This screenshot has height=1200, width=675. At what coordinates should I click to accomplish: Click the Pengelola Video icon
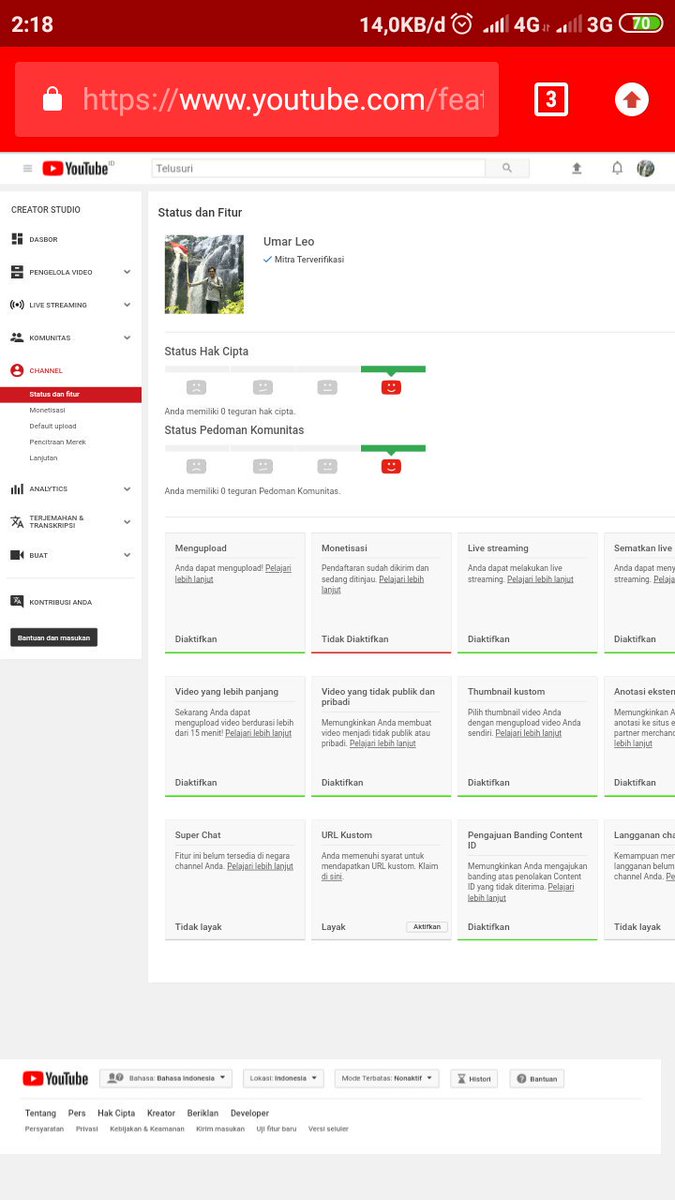click(17, 272)
